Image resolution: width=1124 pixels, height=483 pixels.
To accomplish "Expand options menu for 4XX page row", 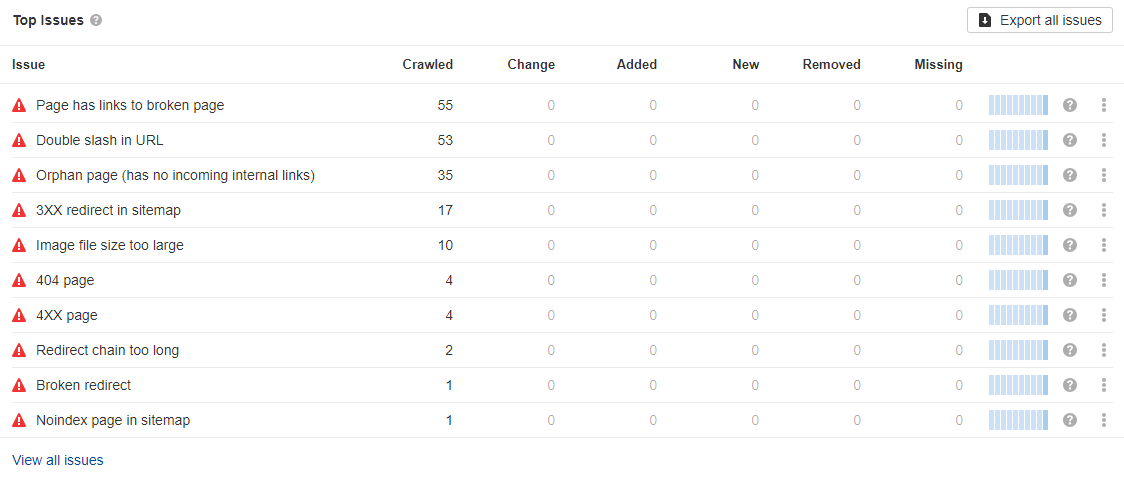I will [x=1104, y=315].
